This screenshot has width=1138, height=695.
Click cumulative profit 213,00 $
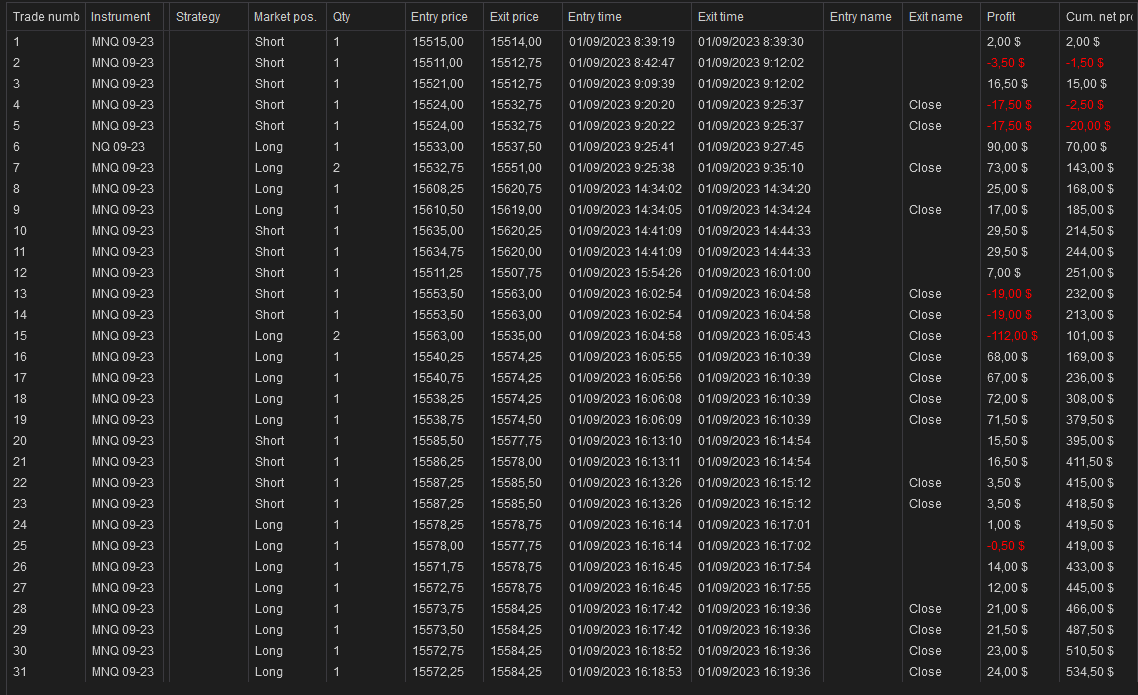click(1089, 315)
